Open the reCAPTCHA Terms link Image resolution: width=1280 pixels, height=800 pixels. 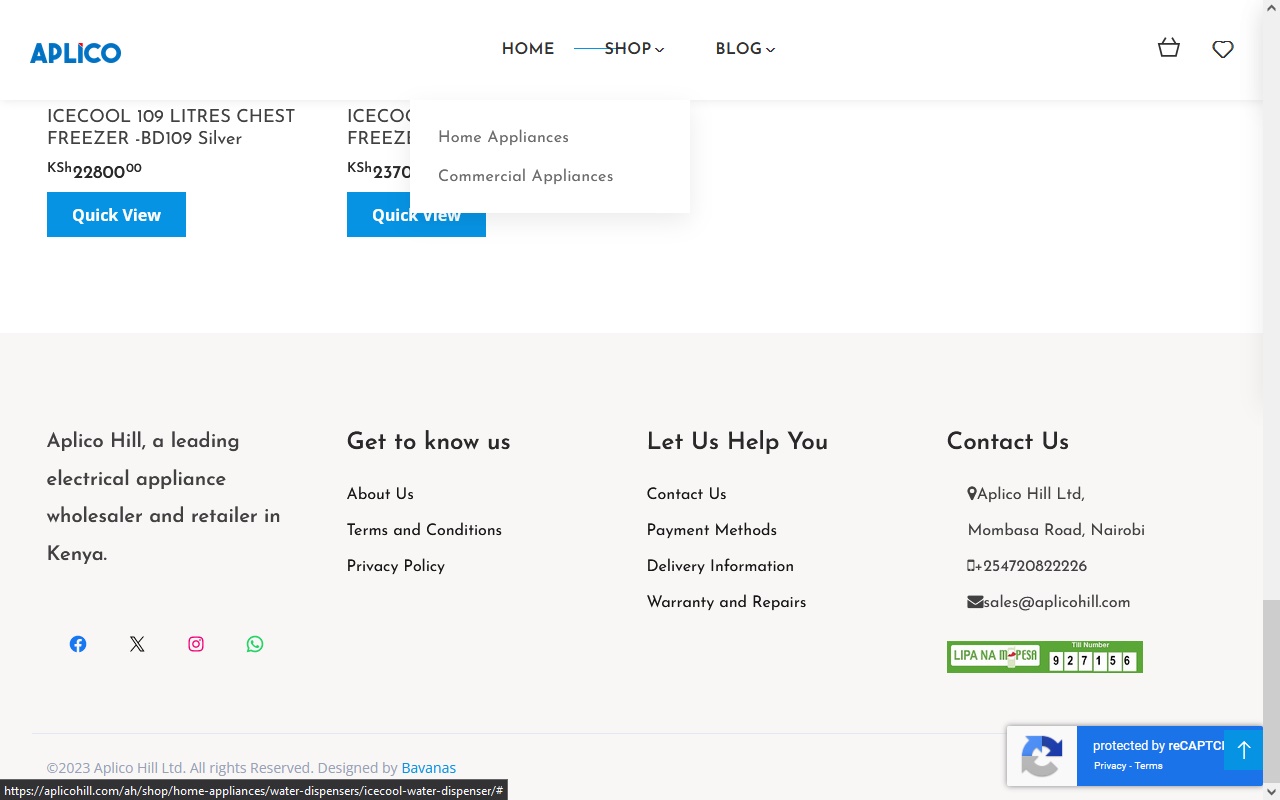click(1148, 766)
